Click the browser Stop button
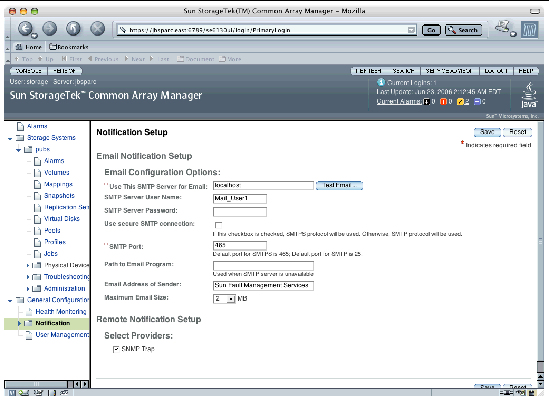 point(98,29)
